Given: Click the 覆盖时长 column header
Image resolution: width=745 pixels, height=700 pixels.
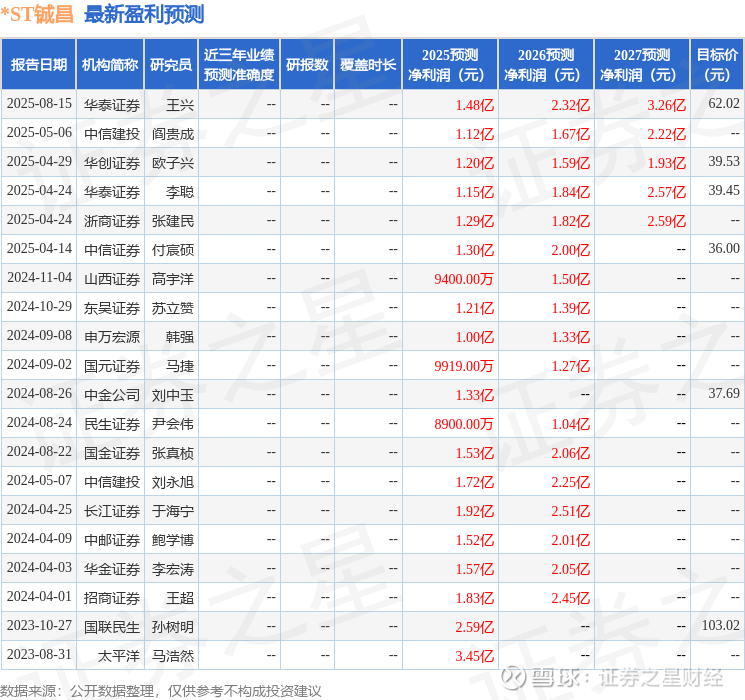Looking at the screenshot, I should [x=368, y=64].
